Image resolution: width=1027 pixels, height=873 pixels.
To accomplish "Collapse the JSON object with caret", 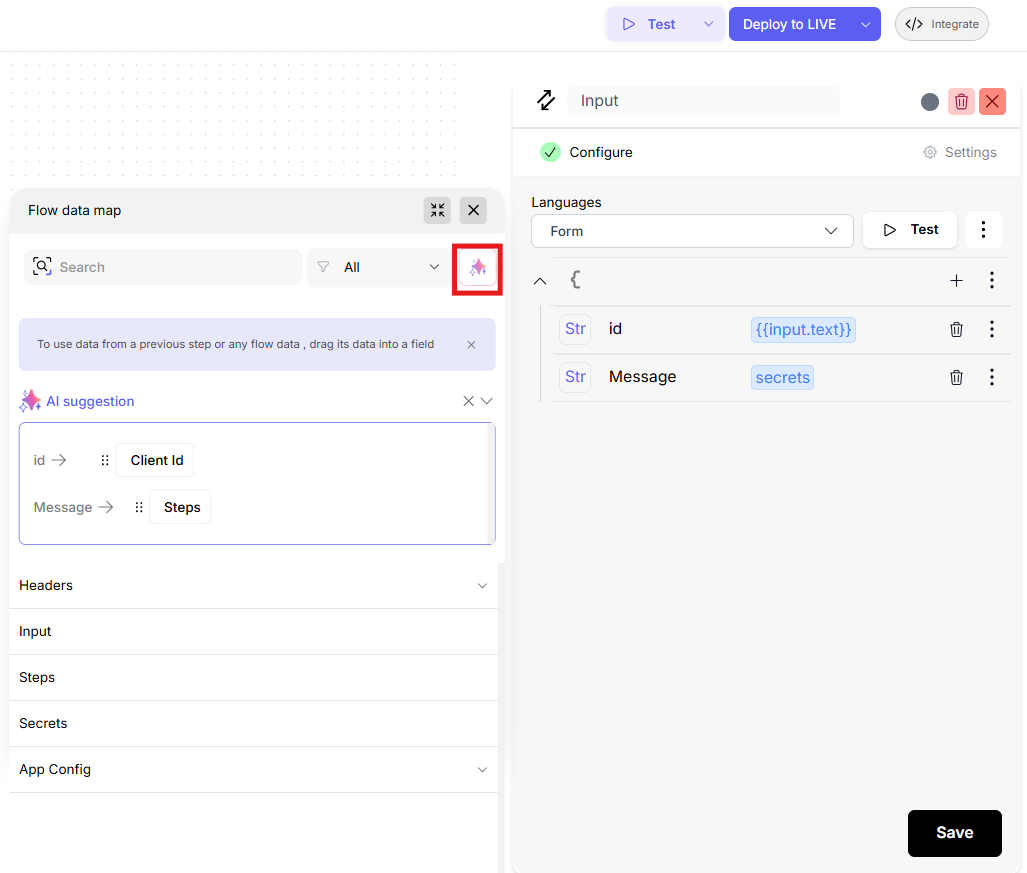I will (x=540, y=281).
